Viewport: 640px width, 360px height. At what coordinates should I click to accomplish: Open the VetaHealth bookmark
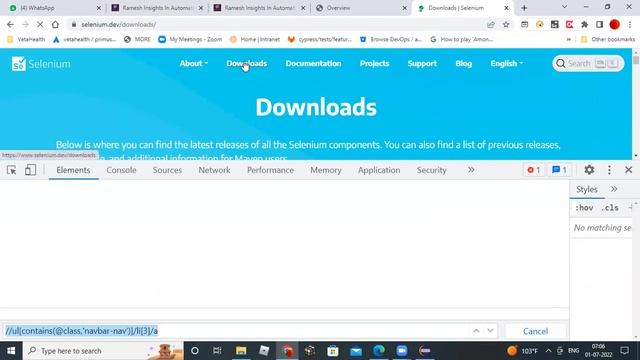(x=26, y=39)
